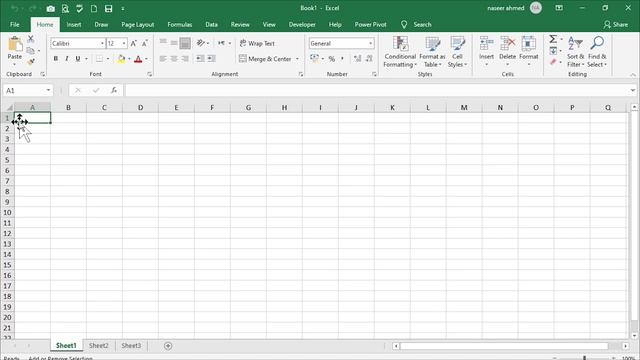The width and height of the screenshot is (640, 360).
Task: Switch to the Formulas tab
Action: pos(180,24)
